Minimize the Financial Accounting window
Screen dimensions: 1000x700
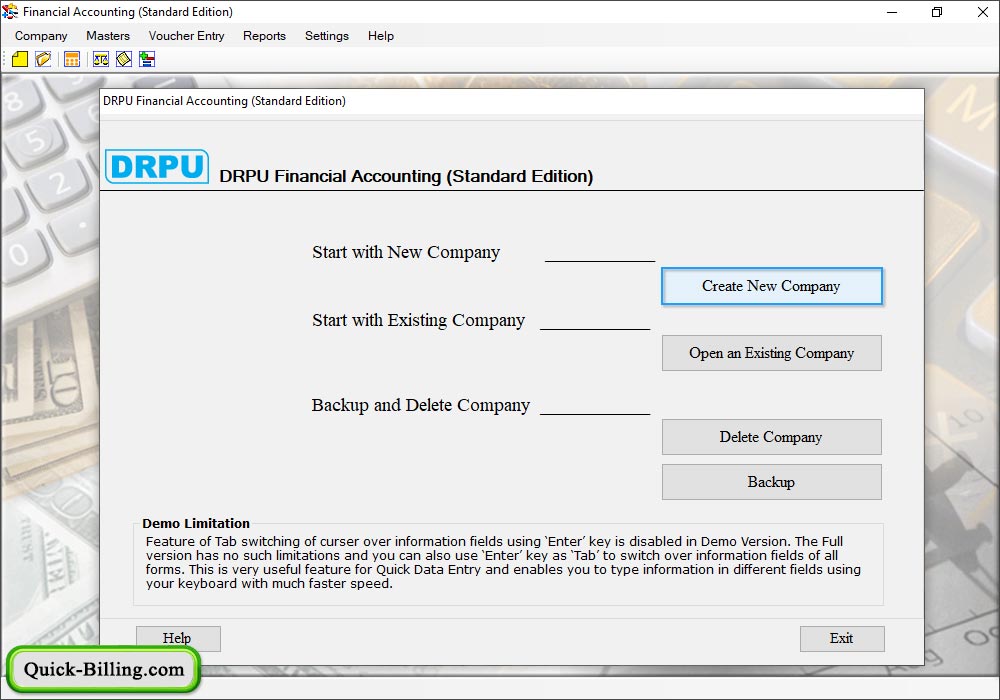tap(892, 12)
